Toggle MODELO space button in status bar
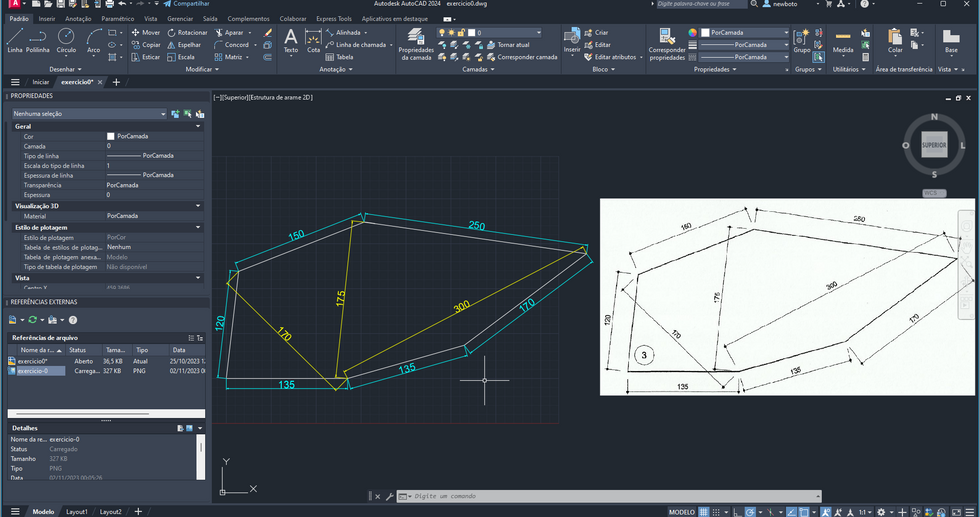This screenshot has height=517, width=980. 681,511
